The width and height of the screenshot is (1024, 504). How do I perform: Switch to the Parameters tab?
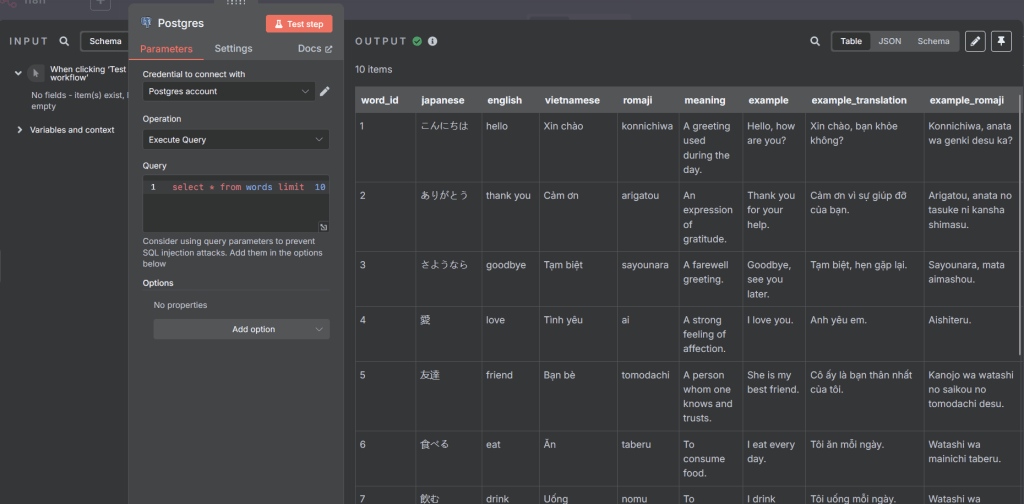(167, 49)
